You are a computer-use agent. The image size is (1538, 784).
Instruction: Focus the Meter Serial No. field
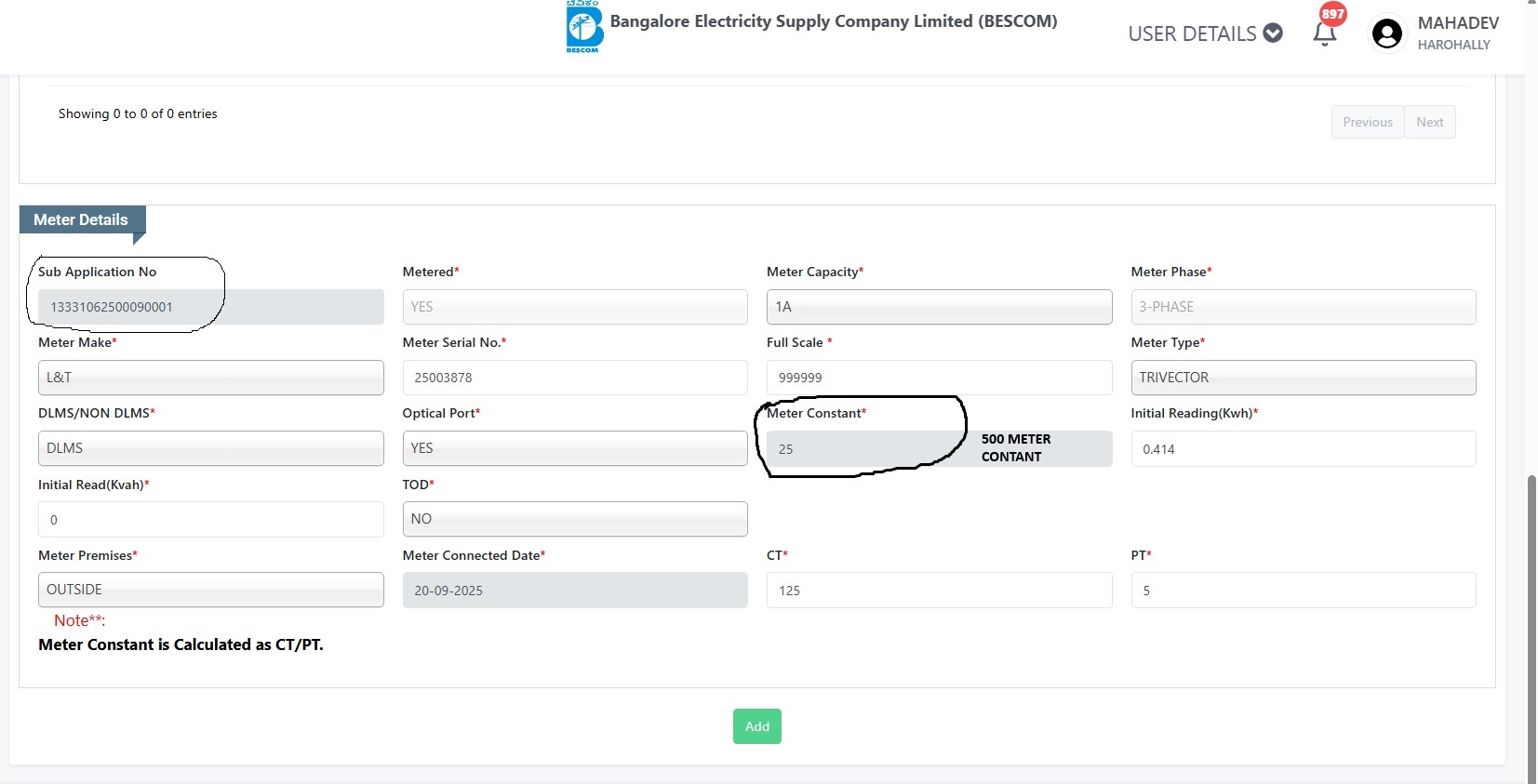[x=574, y=378]
